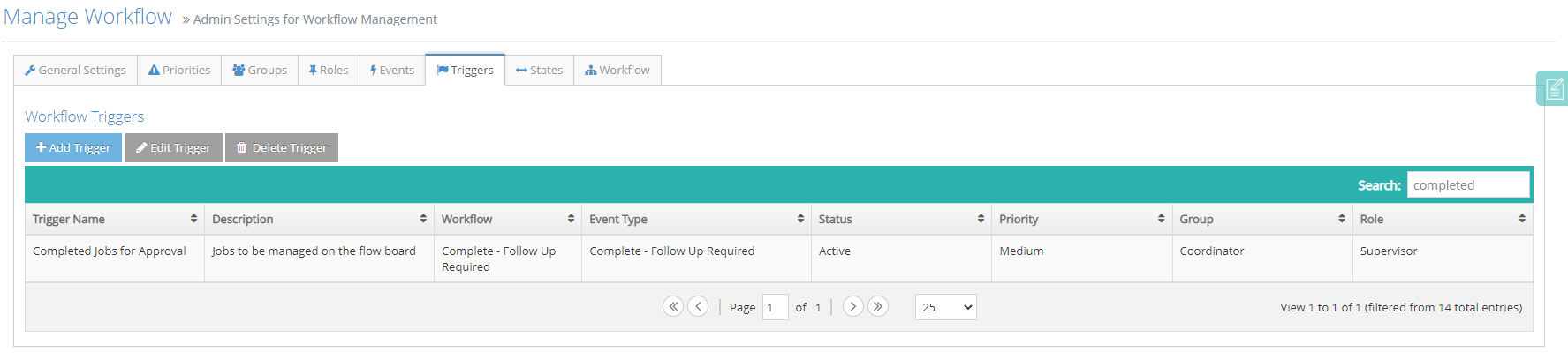The image size is (1568, 360).
Task: Open the rows-per-page dropdown showing 25
Action: point(945,307)
